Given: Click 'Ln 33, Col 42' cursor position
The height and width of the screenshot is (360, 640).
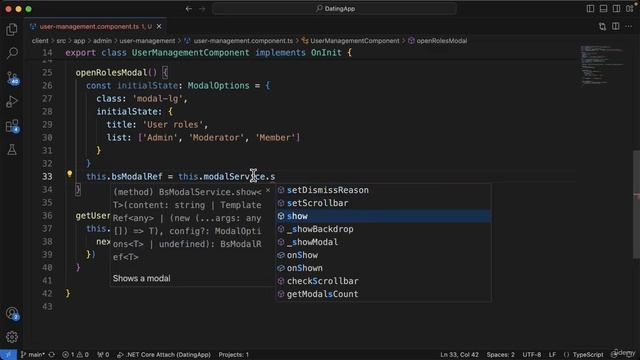Looking at the screenshot, I should coord(459,355).
